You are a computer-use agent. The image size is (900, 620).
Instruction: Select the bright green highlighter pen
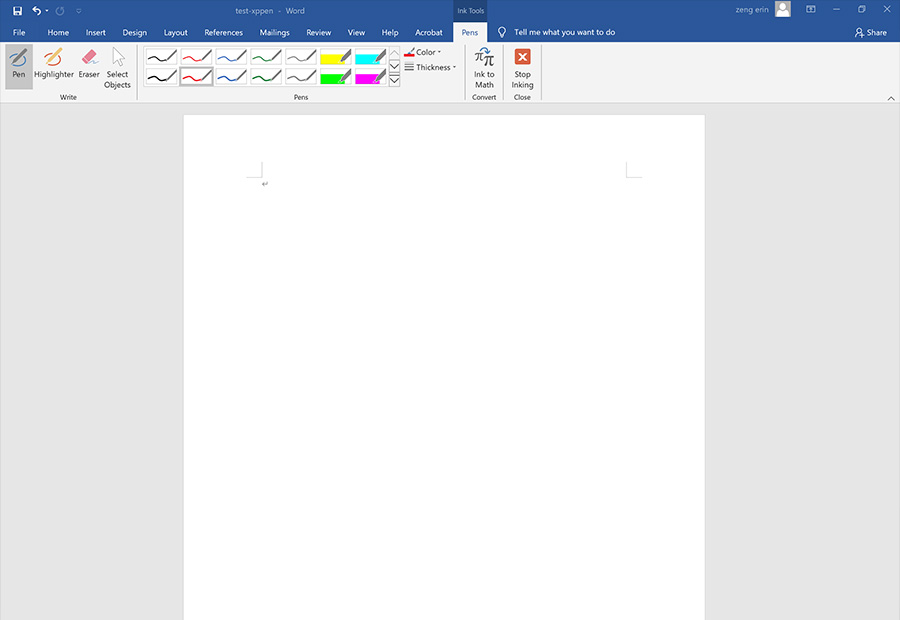click(x=336, y=76)
